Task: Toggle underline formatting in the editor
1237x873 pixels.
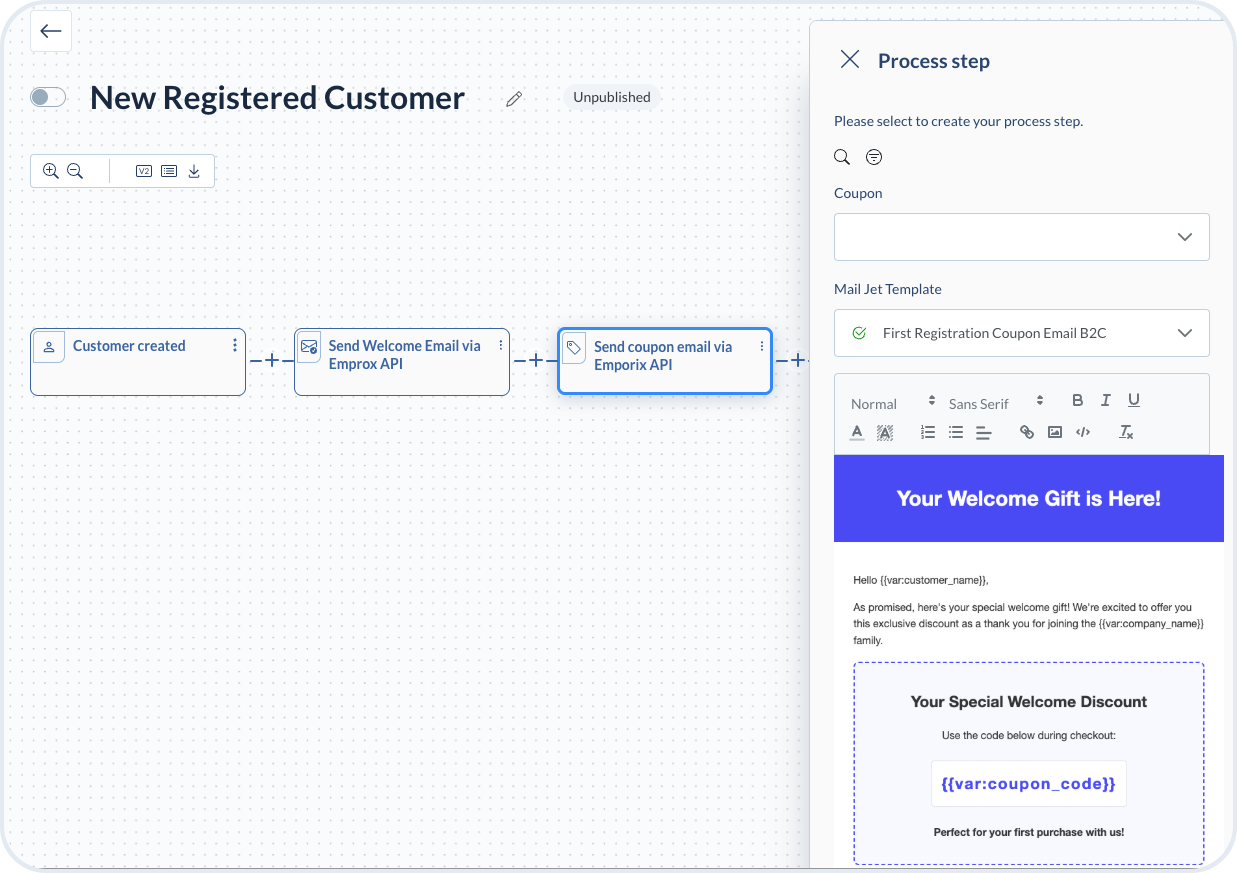Action: [1133, 400]
